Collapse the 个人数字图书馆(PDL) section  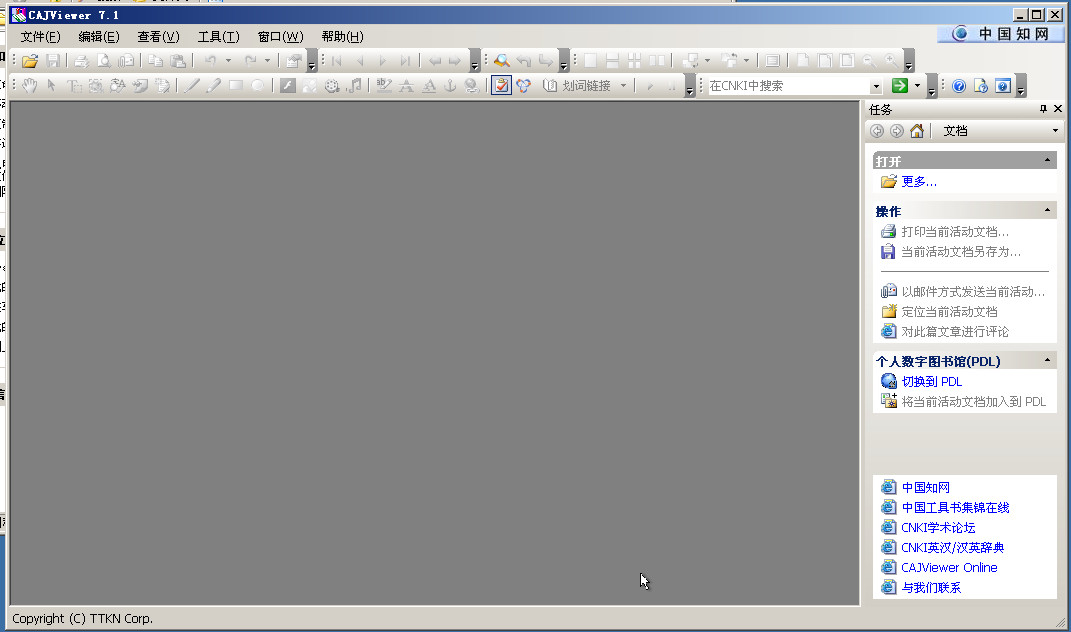(x=1047, y=360)
